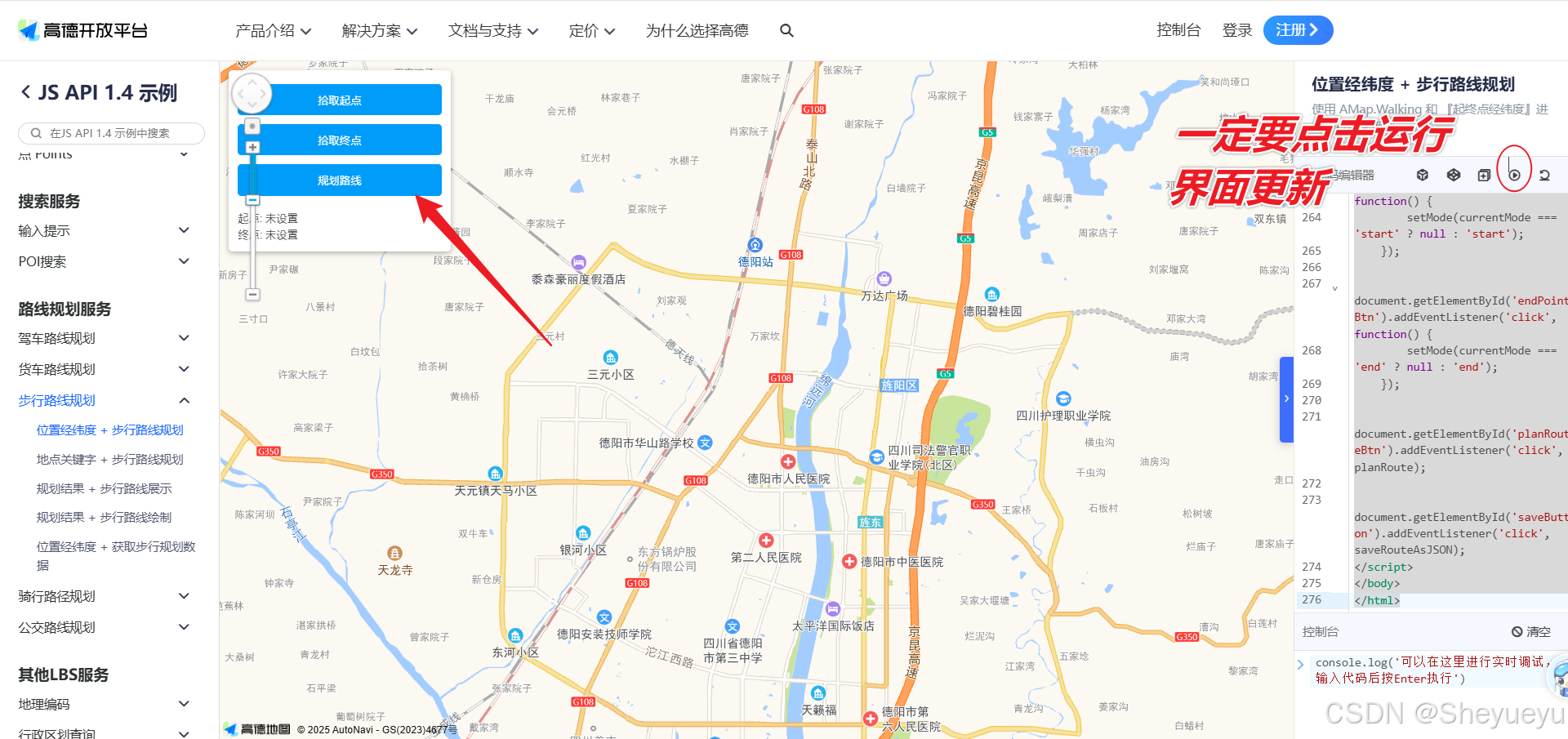Expand the 骑行路径规划 section
This screenshot has width=1568, height=739.
pos(185,596)
